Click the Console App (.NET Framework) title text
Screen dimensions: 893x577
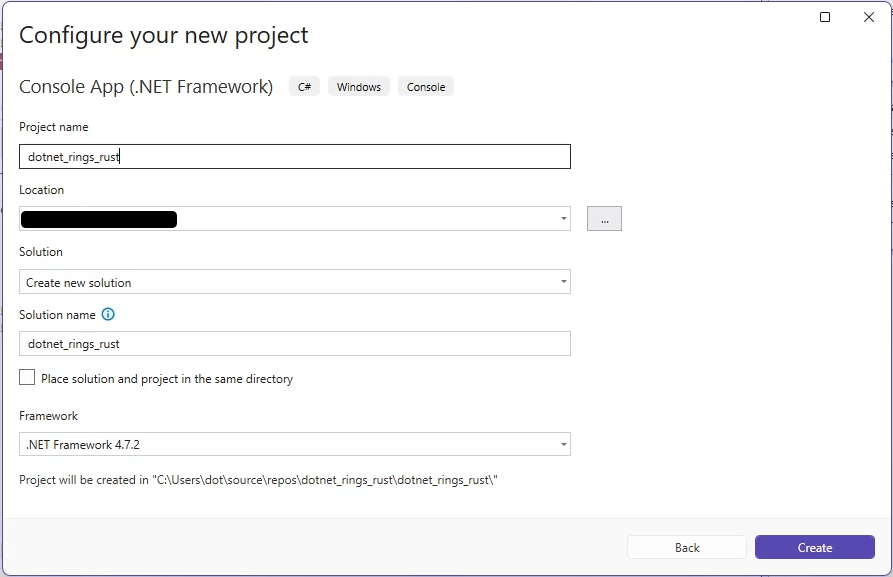[x=146, y=87]
